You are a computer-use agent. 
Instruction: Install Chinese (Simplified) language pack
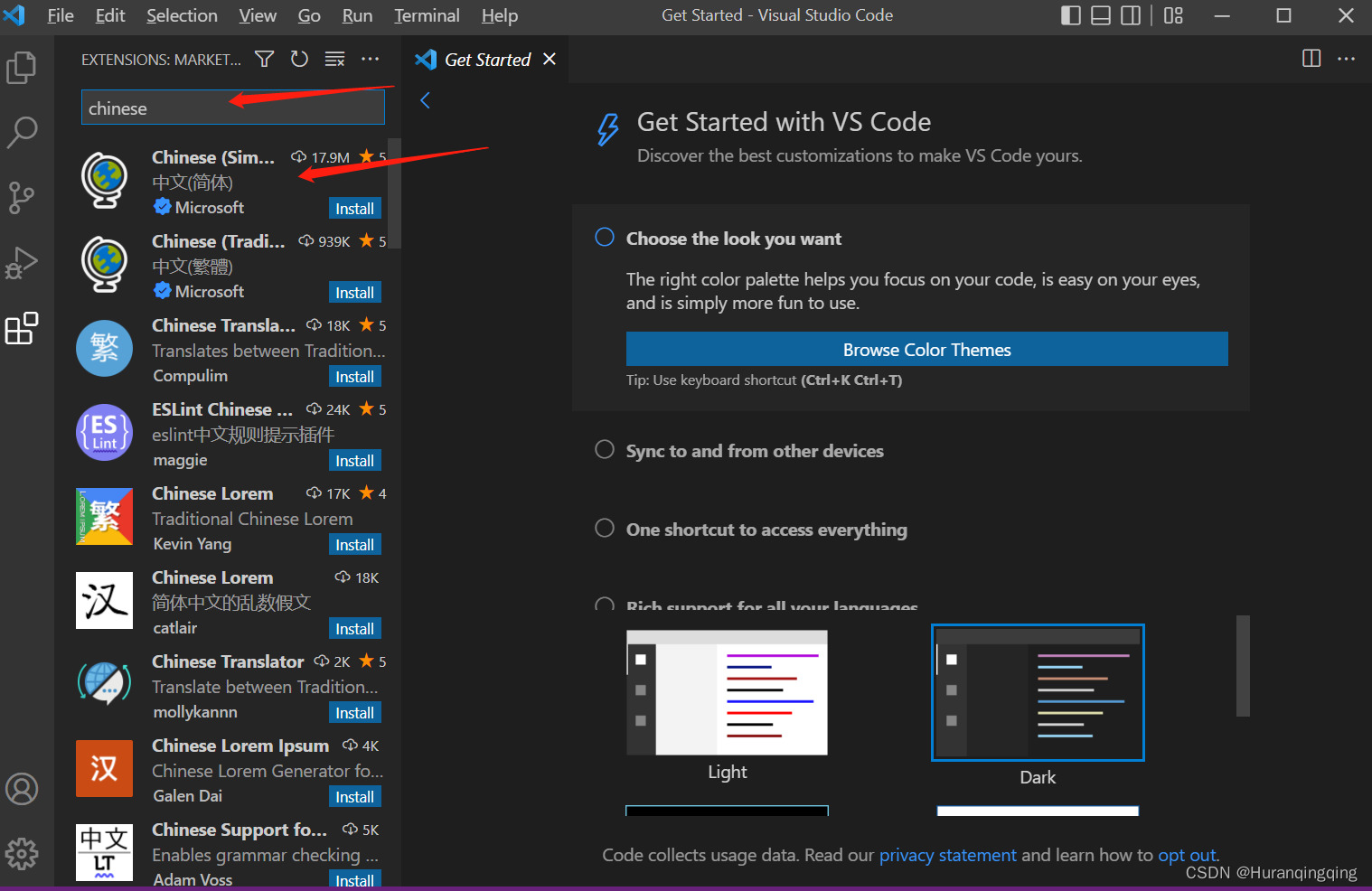[354, 209]
